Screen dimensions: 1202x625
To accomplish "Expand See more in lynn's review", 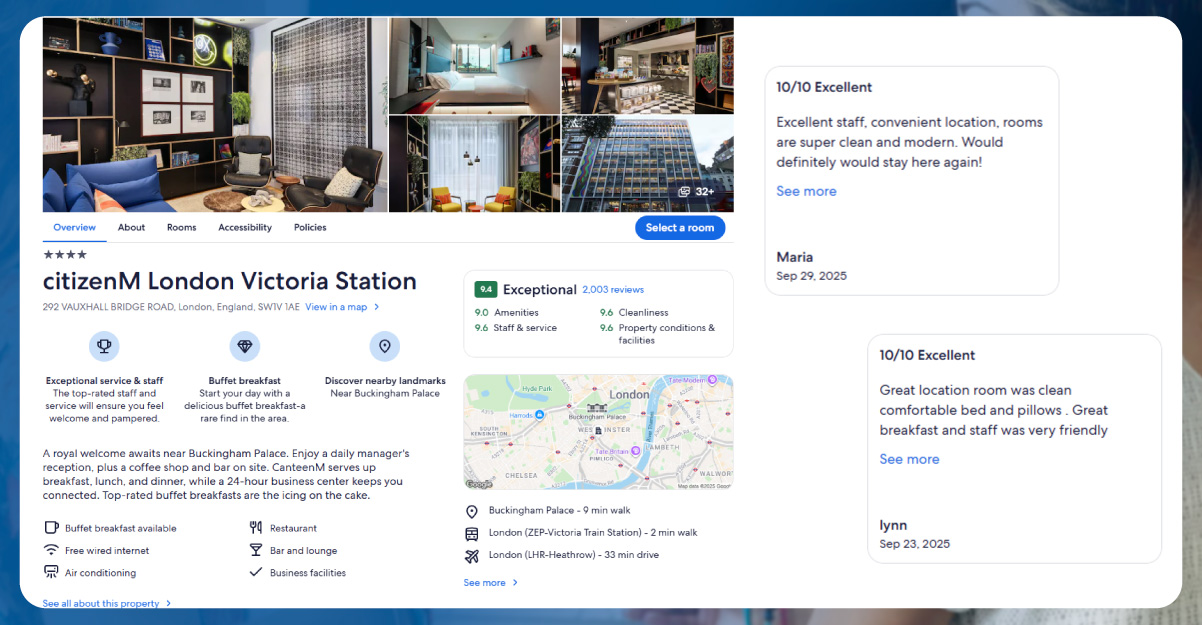I will (909, 459).
